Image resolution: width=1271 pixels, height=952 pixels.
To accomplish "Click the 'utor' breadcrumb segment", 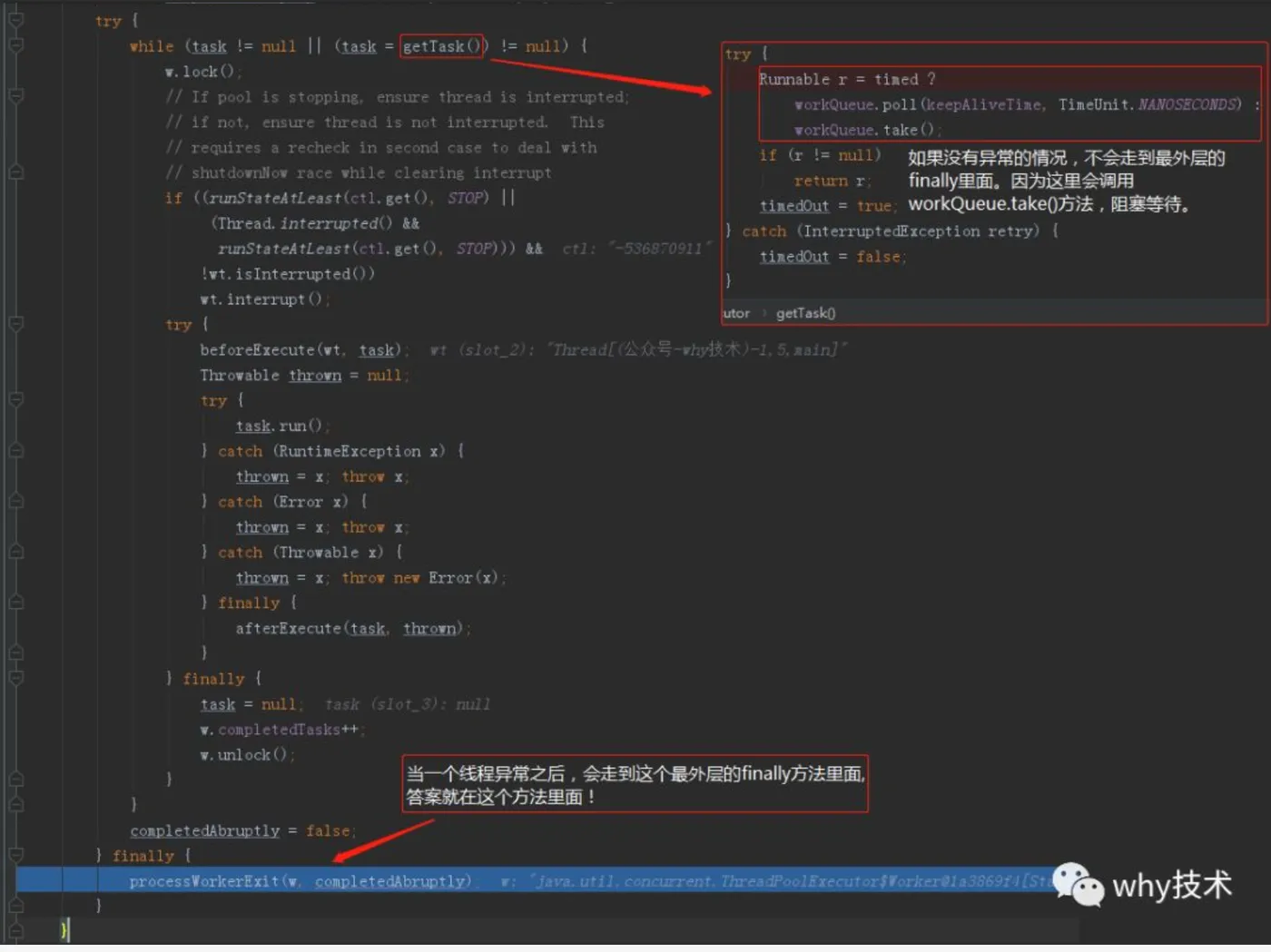I will (736, 313).
